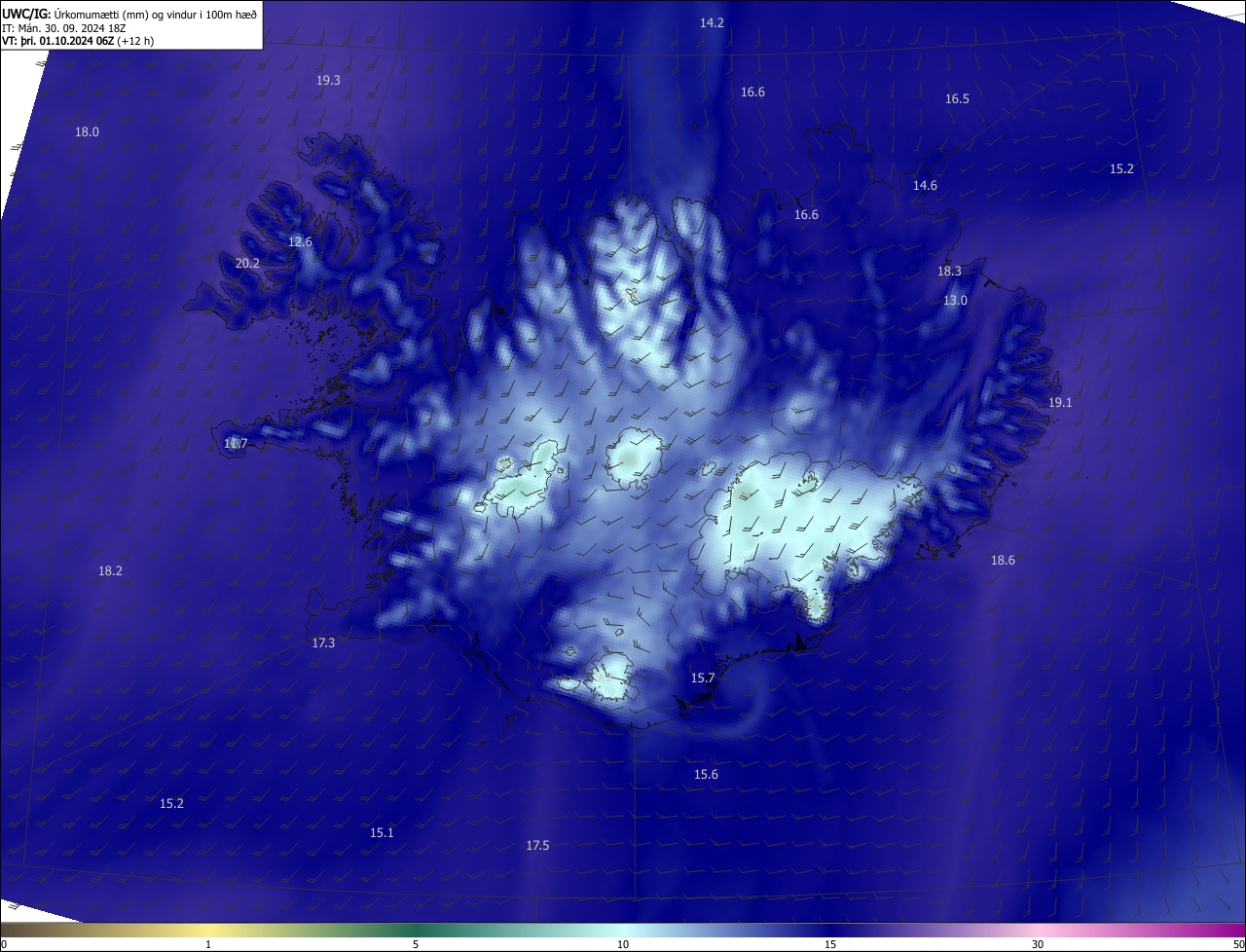Click the colorbar tick label 0

[x=3, y=944]
